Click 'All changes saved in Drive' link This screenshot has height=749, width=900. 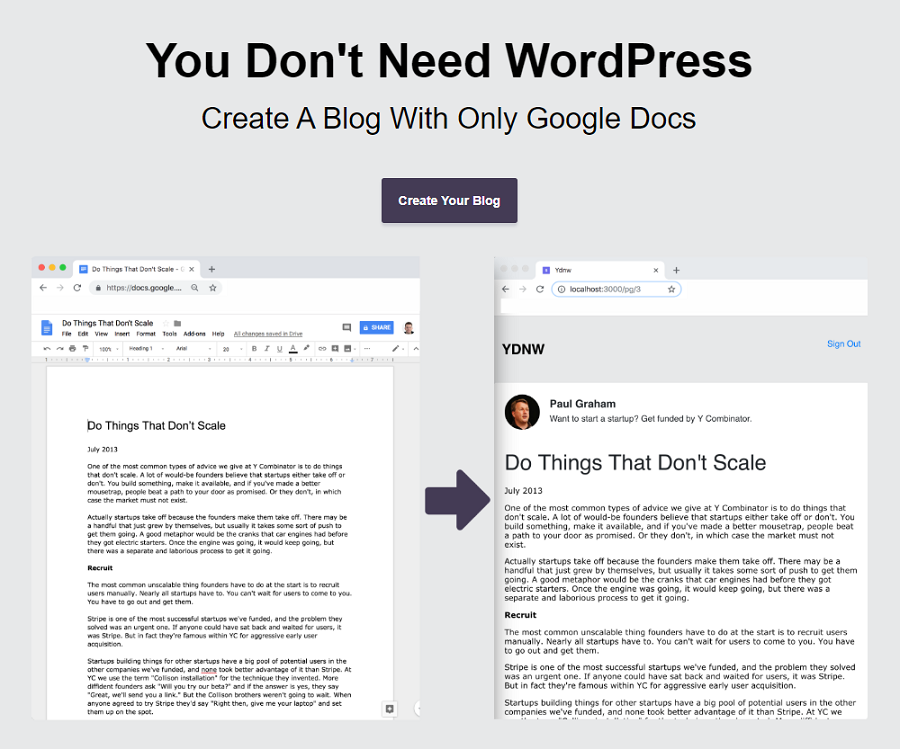(268, 333)
